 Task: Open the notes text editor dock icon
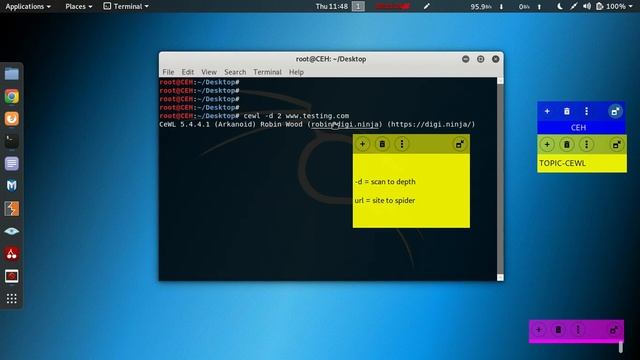point(11,164)
